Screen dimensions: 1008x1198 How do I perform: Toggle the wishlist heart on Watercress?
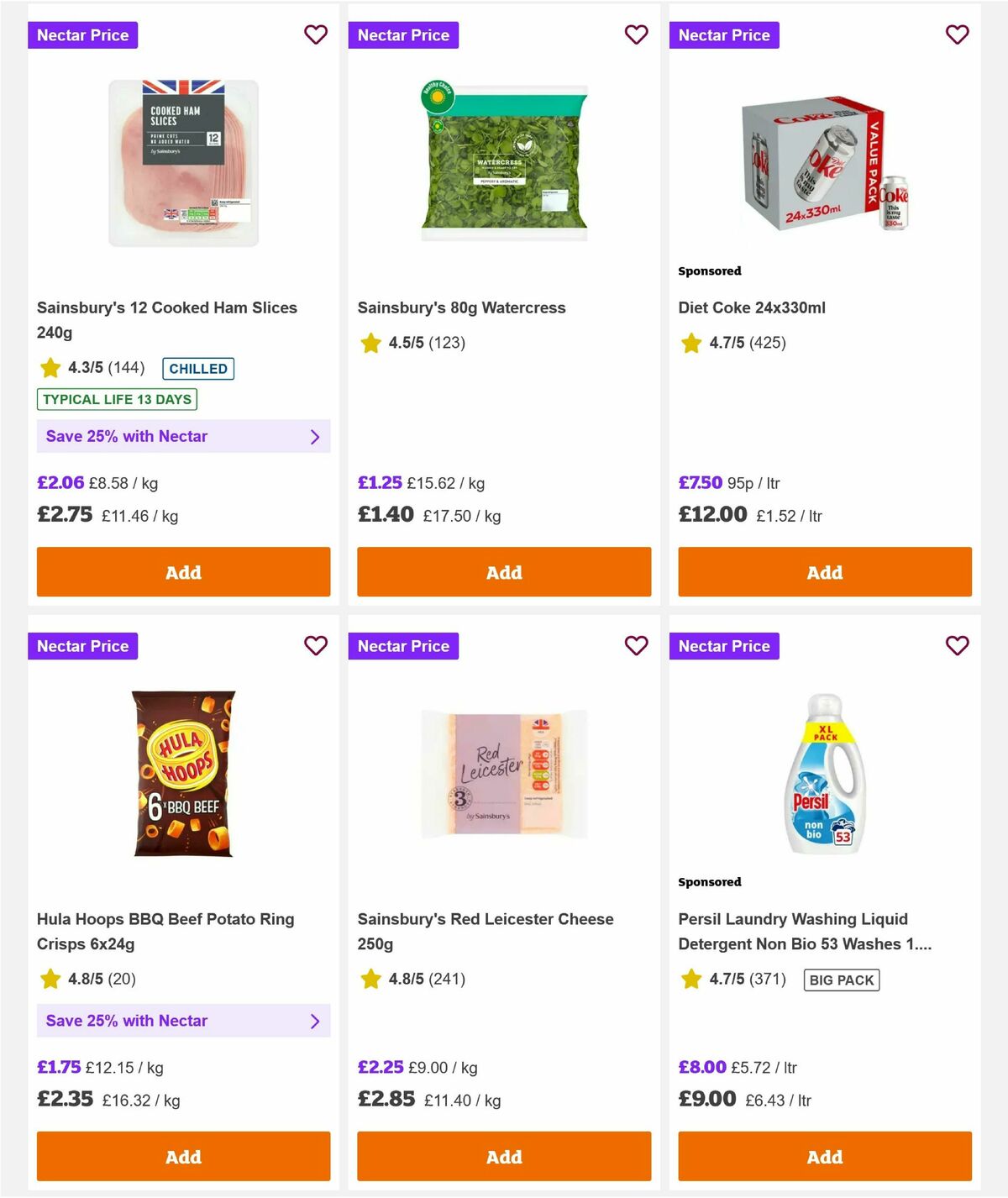coord(636,35)
